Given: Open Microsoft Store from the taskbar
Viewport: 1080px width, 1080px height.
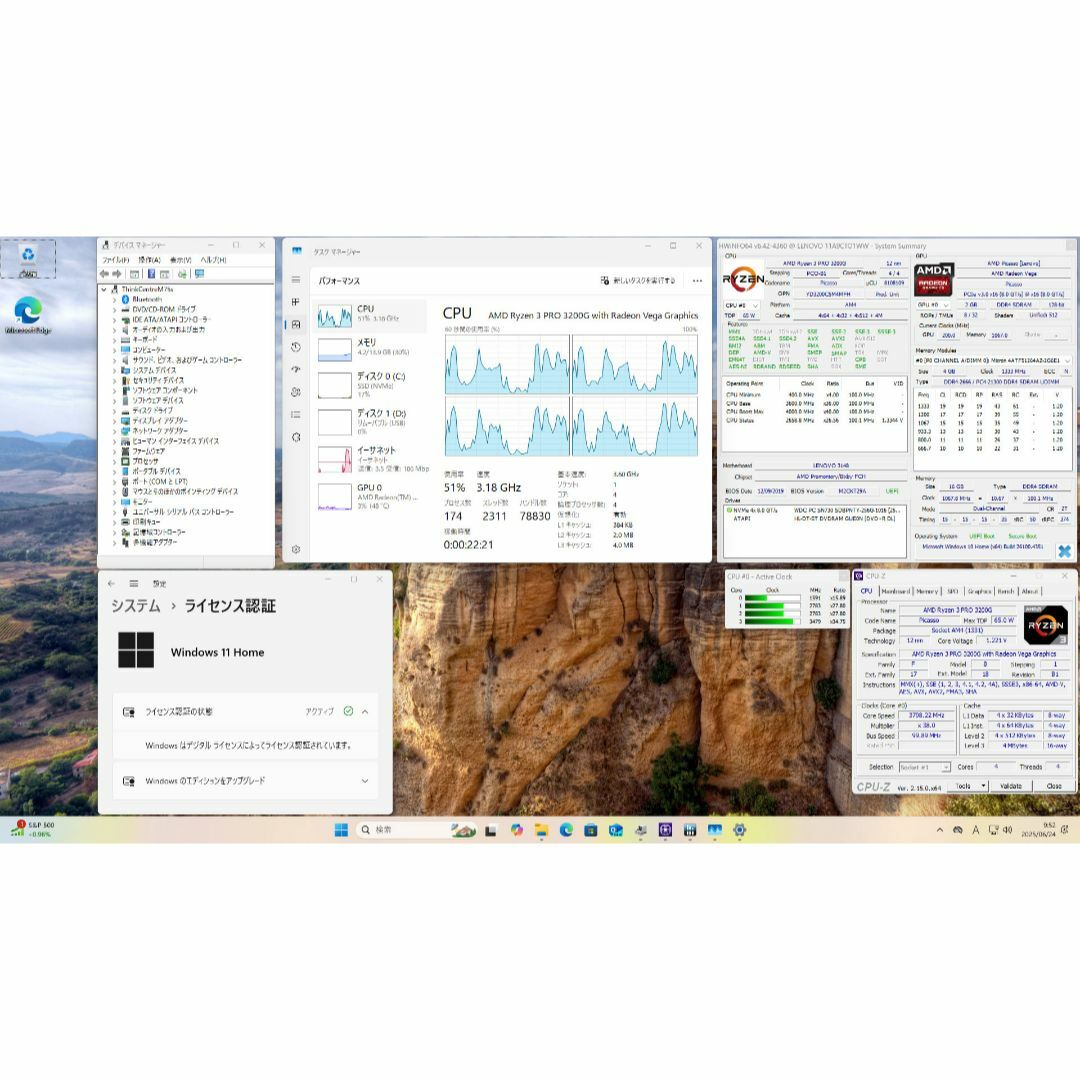Looking at the screenshot, I should pos(591,830).
